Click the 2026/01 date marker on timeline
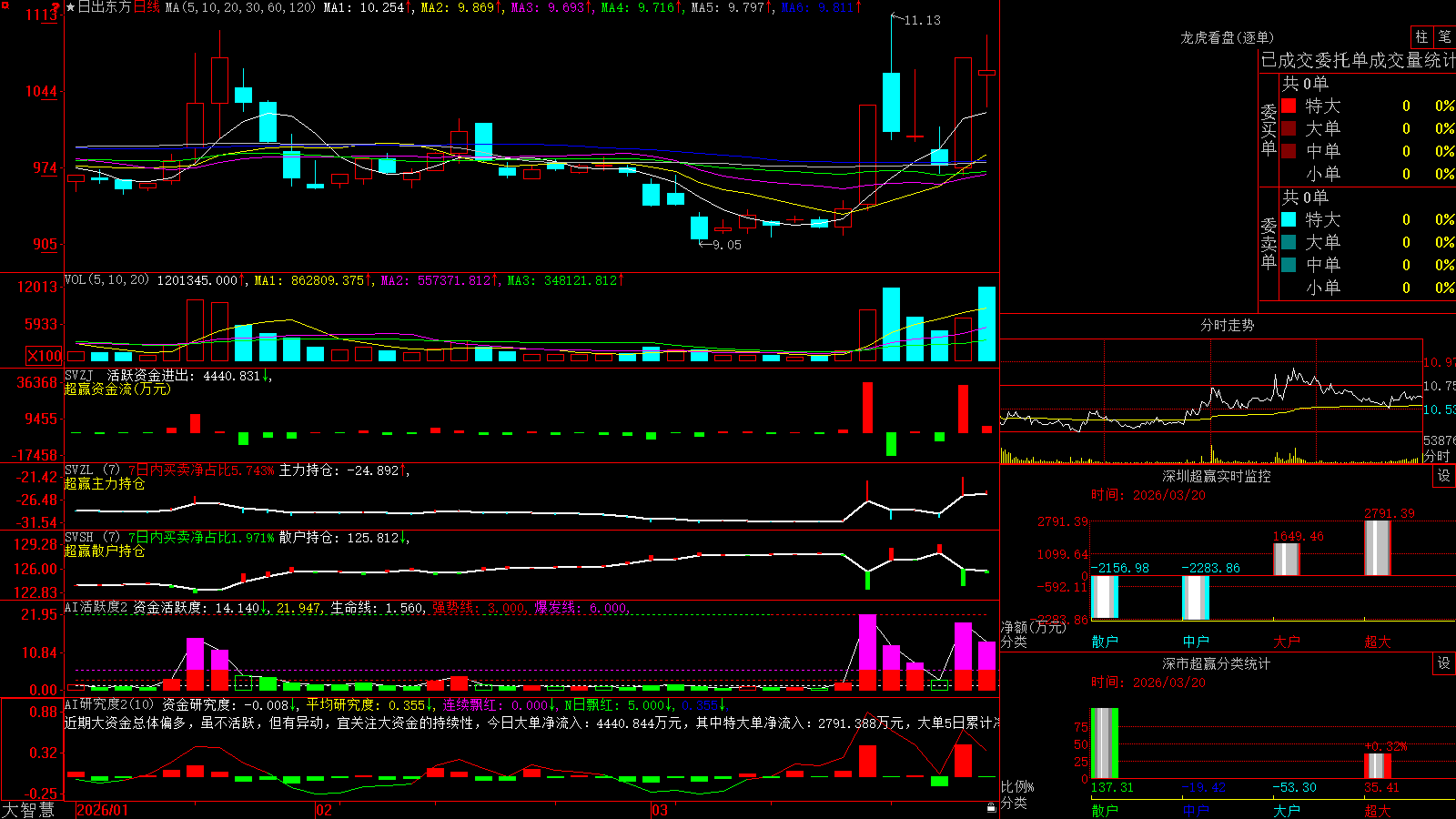Viewport: 1456px width, 819px height. (103, 810)
